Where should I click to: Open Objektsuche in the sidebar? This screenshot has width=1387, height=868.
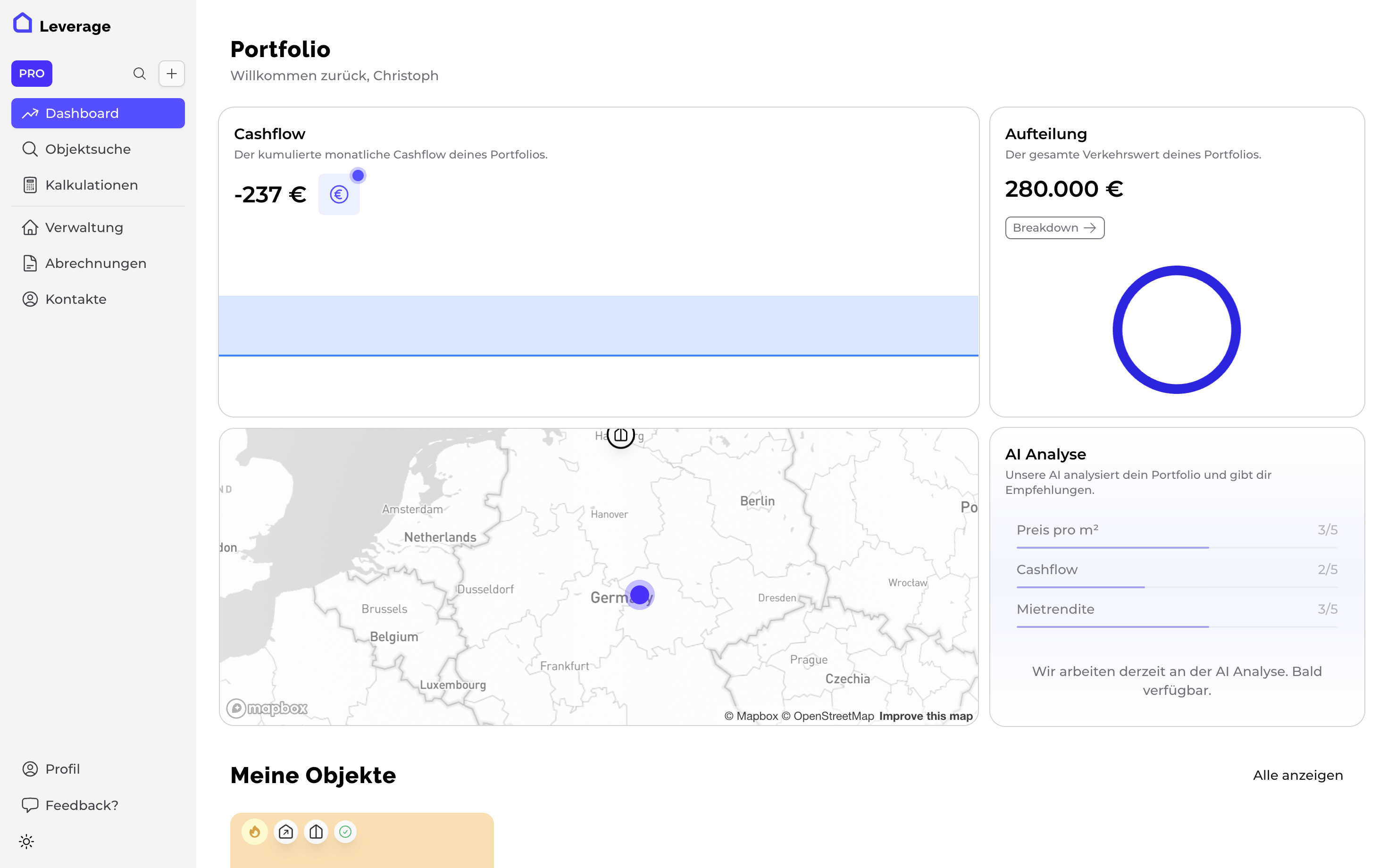pyautogui.click(x=88, y=149)
